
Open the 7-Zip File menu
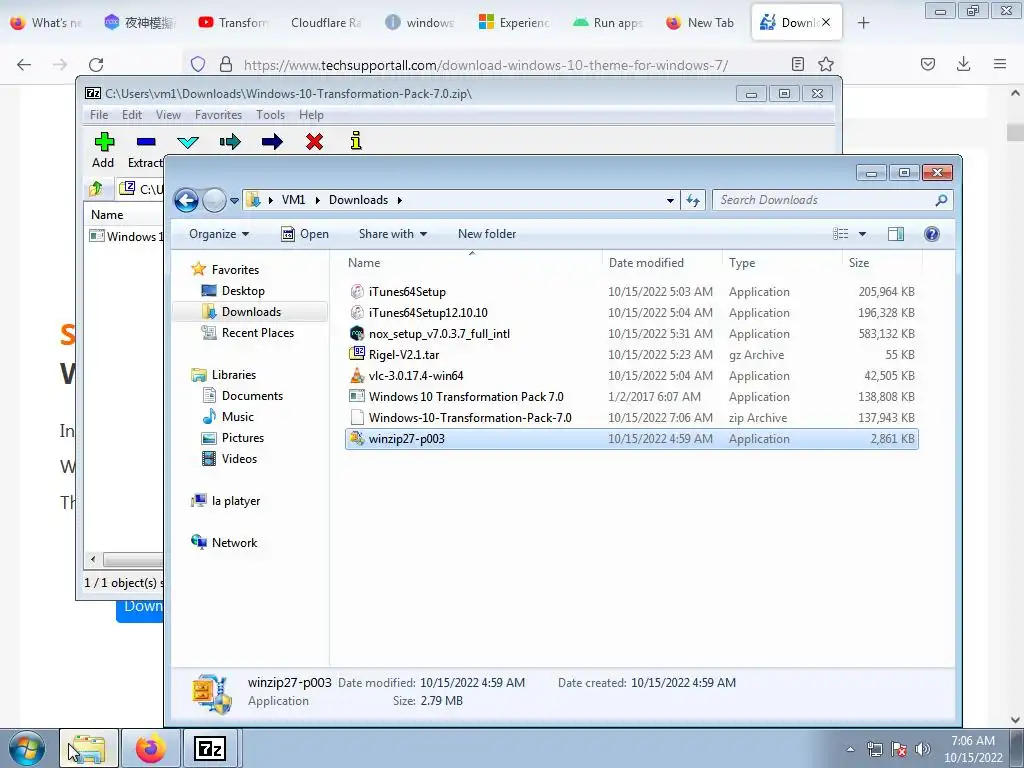(99, 115)
